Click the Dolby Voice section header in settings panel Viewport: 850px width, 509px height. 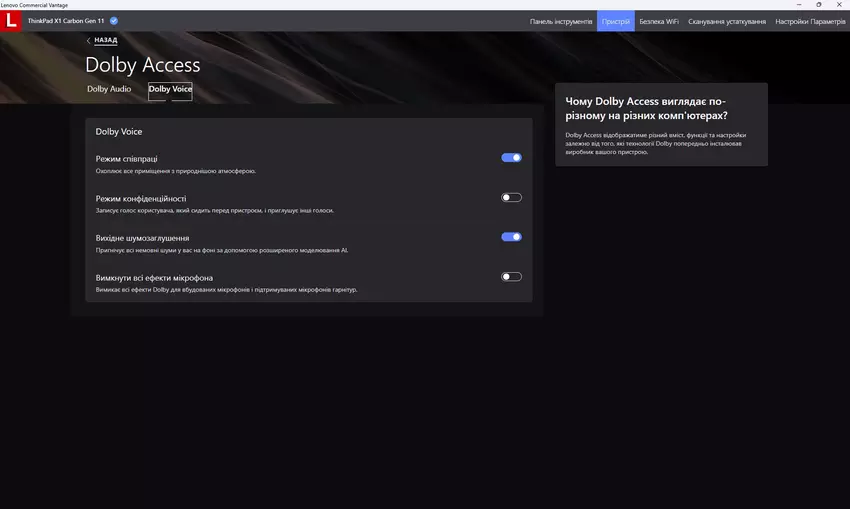[119, 131]
